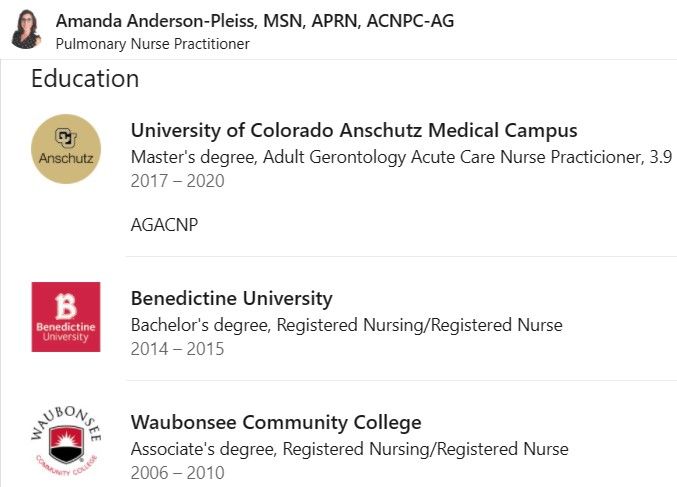Screen dimensions: 677x487
Task: Open the profile photo thumbnail at top
Action: [26, 29]
